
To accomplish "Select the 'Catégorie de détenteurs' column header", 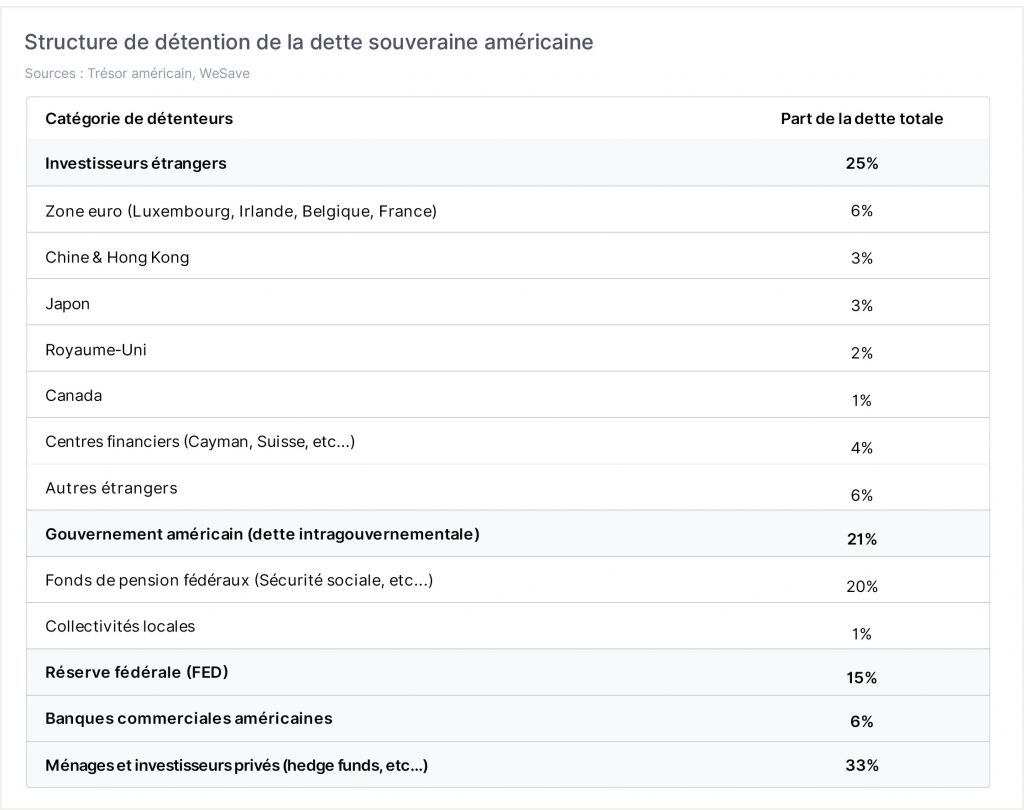I will tap(138, 119).
